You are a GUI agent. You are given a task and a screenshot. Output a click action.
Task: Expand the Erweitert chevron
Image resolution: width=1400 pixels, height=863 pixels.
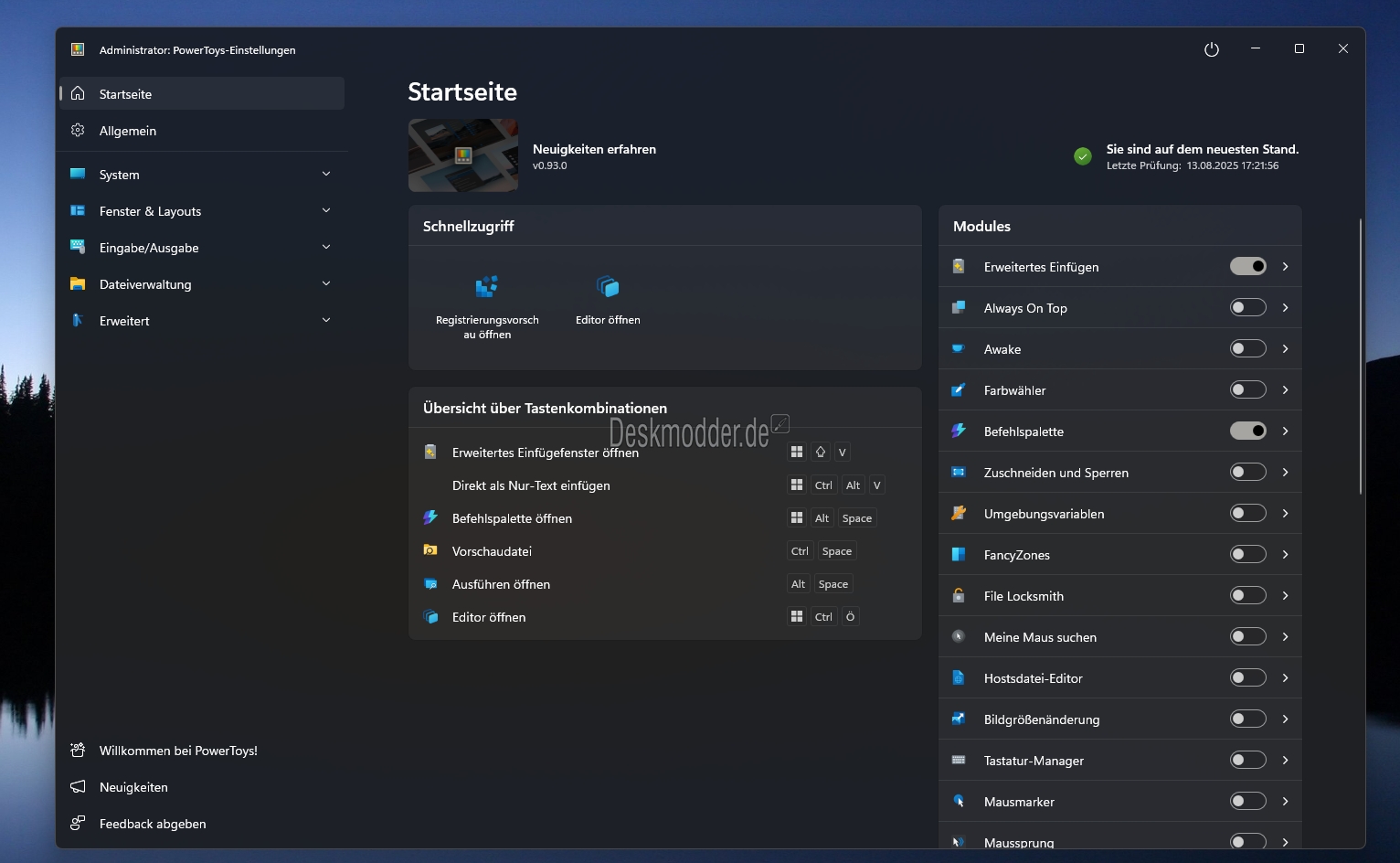pos(326,320)
